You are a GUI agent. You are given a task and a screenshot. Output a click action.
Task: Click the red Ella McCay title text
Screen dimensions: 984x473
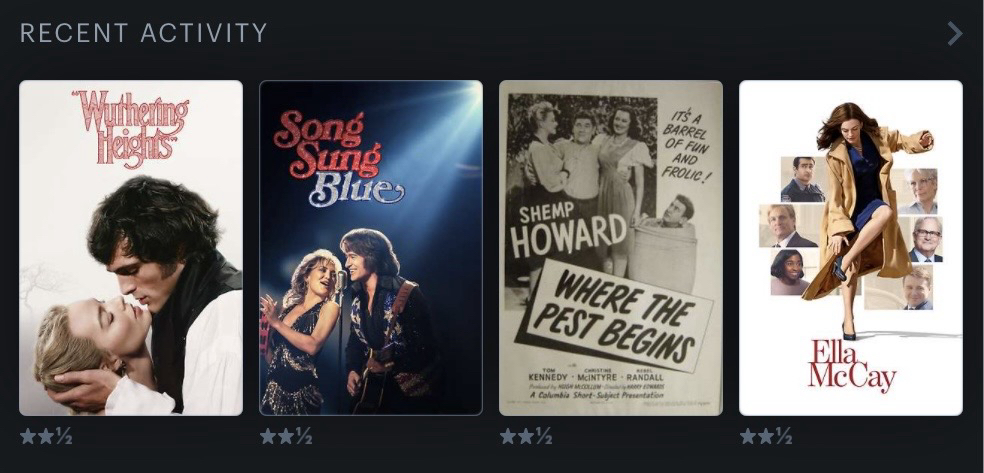851,366
